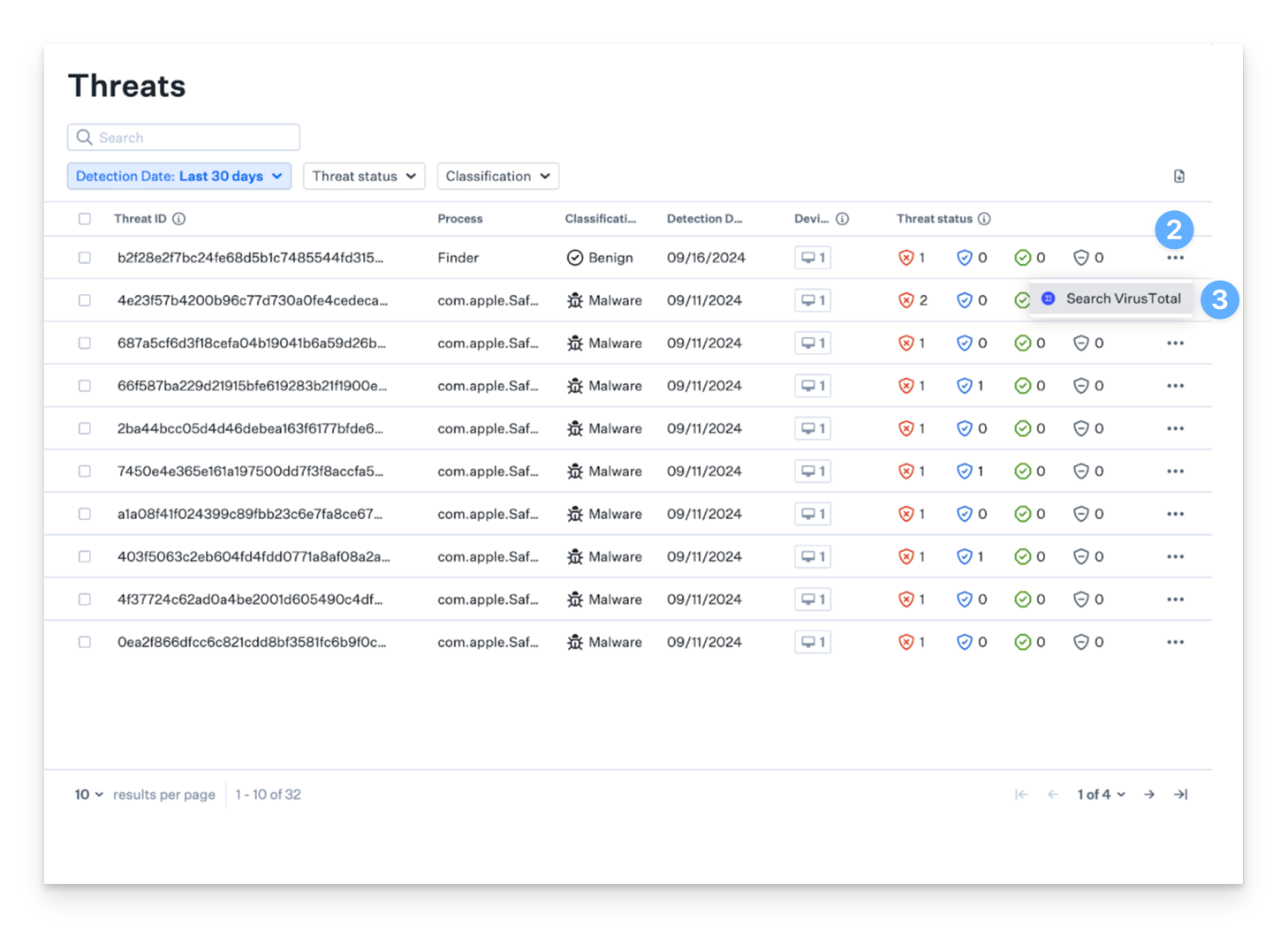
Task: Select checkbox for threat 687a5cf6d3f18cefa04b
Action: click(x=85, y=343)
